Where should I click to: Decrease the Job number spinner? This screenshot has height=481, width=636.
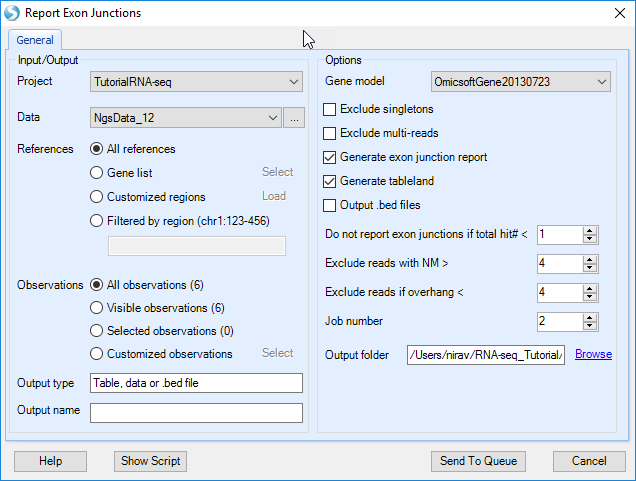(x=590, y=326)
